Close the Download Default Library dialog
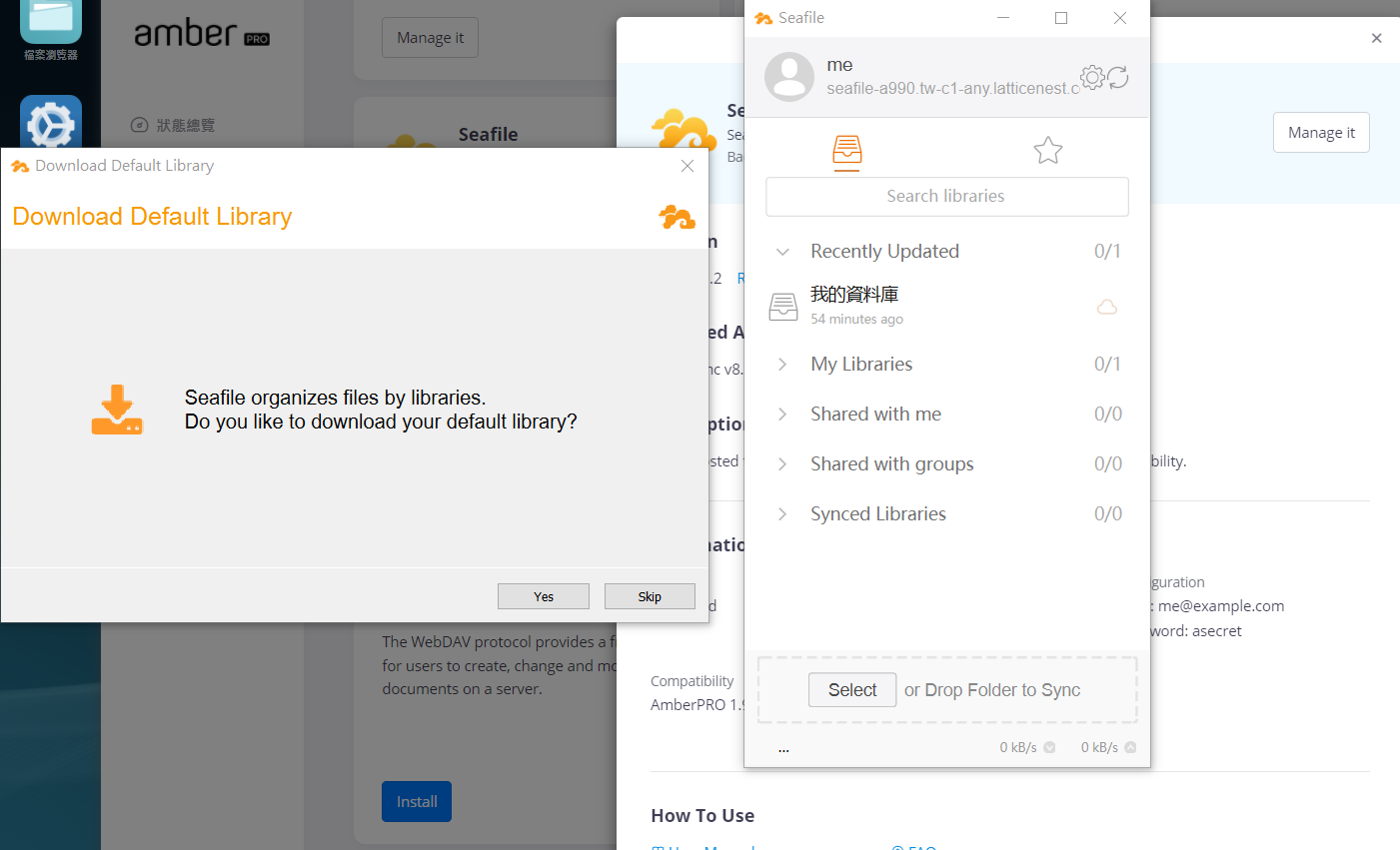 point(688,166)
